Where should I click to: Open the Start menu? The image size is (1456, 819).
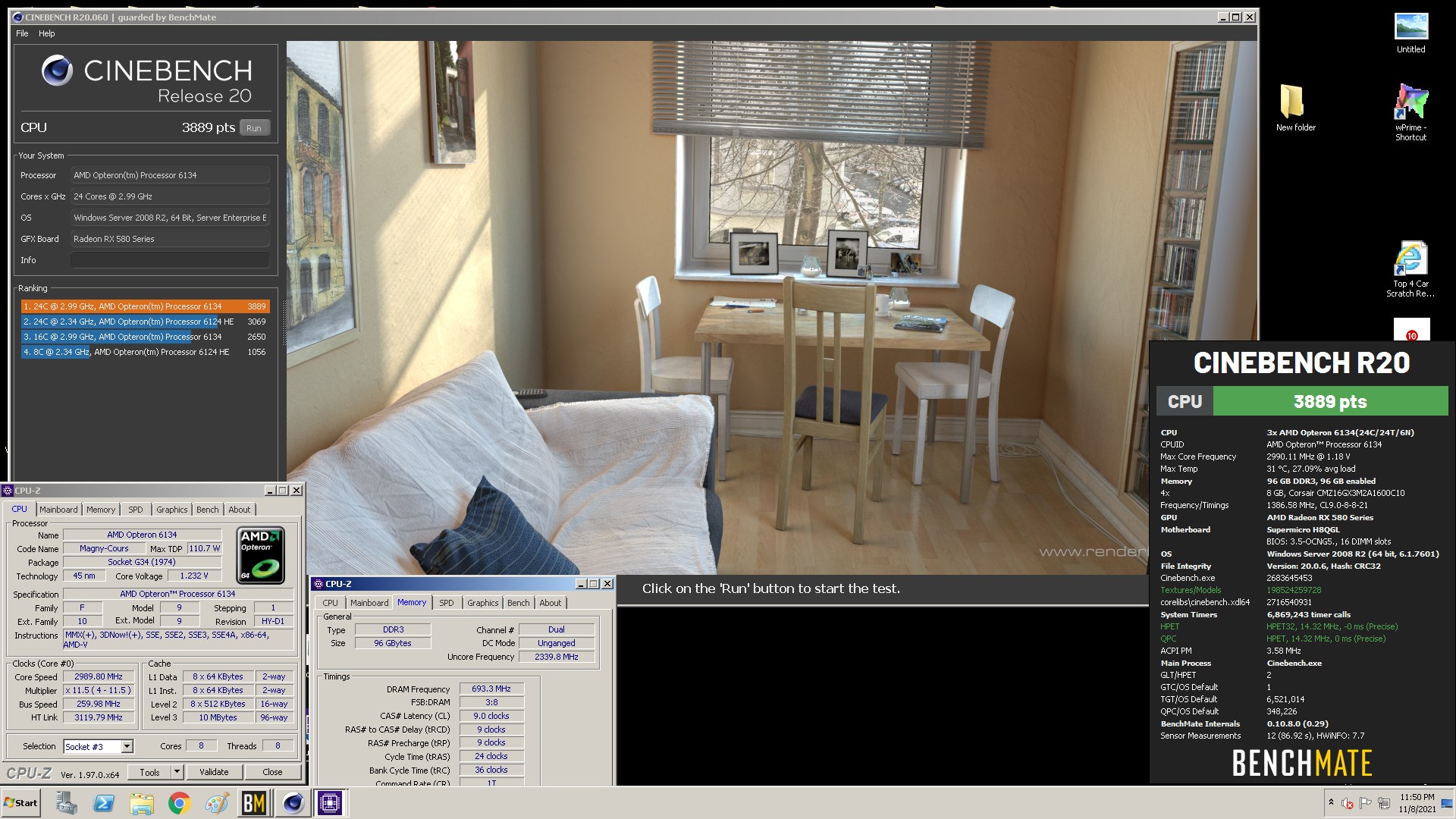coord(21,803)
